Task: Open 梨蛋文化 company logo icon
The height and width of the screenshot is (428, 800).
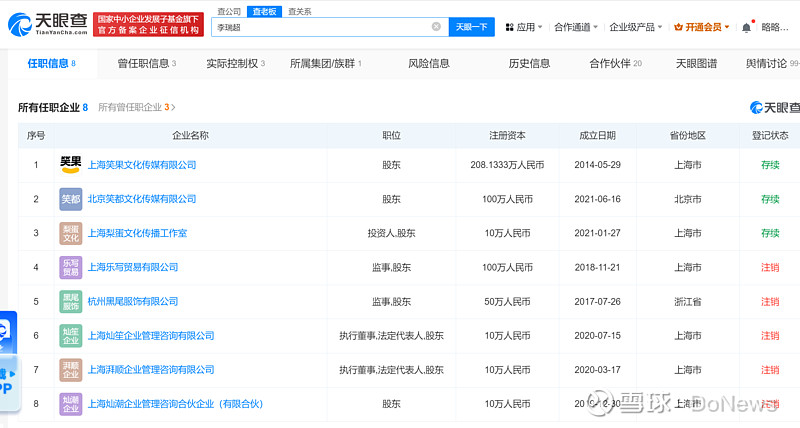Action: (70, 233)
